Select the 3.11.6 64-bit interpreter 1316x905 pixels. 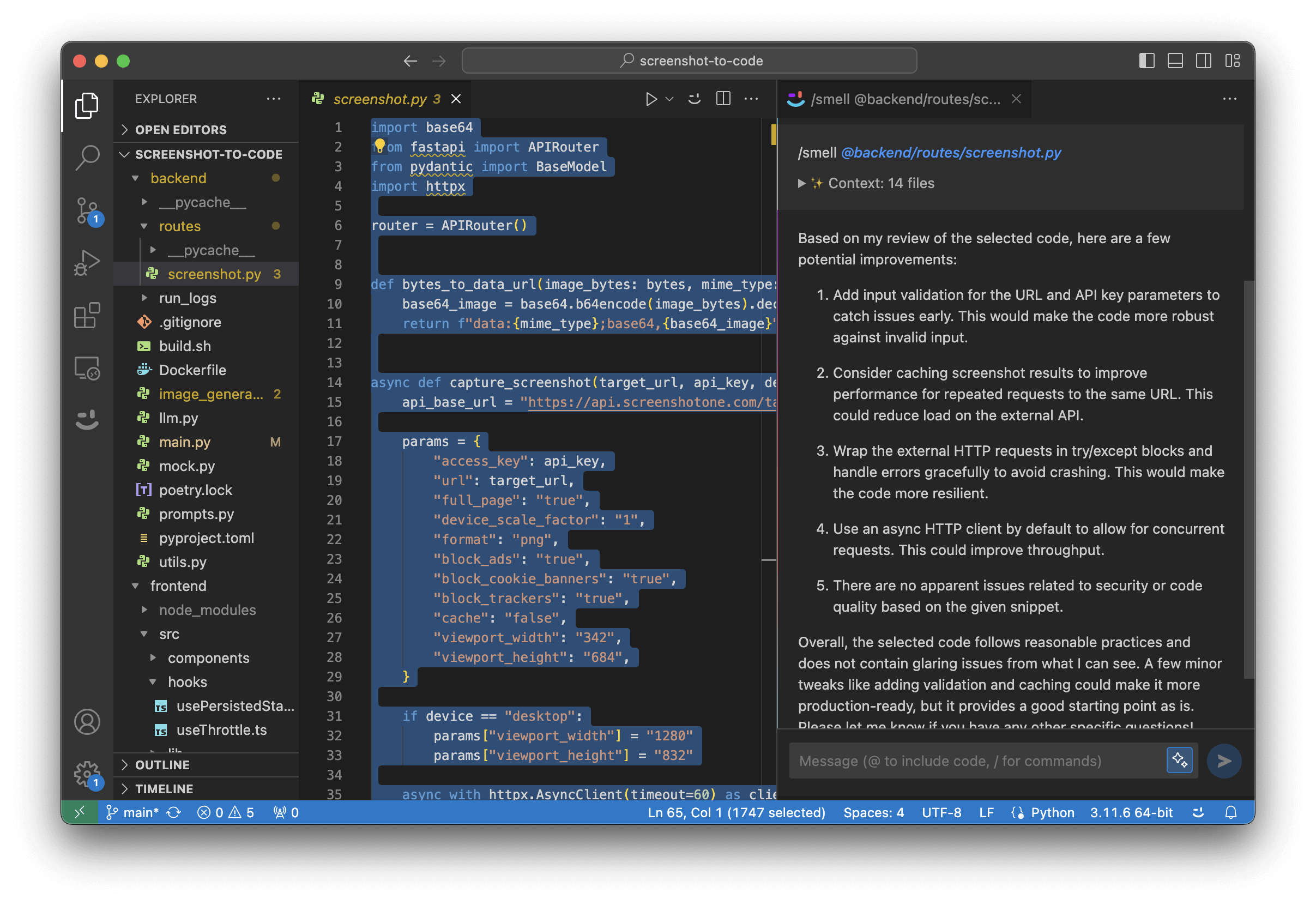(1131, 812)
